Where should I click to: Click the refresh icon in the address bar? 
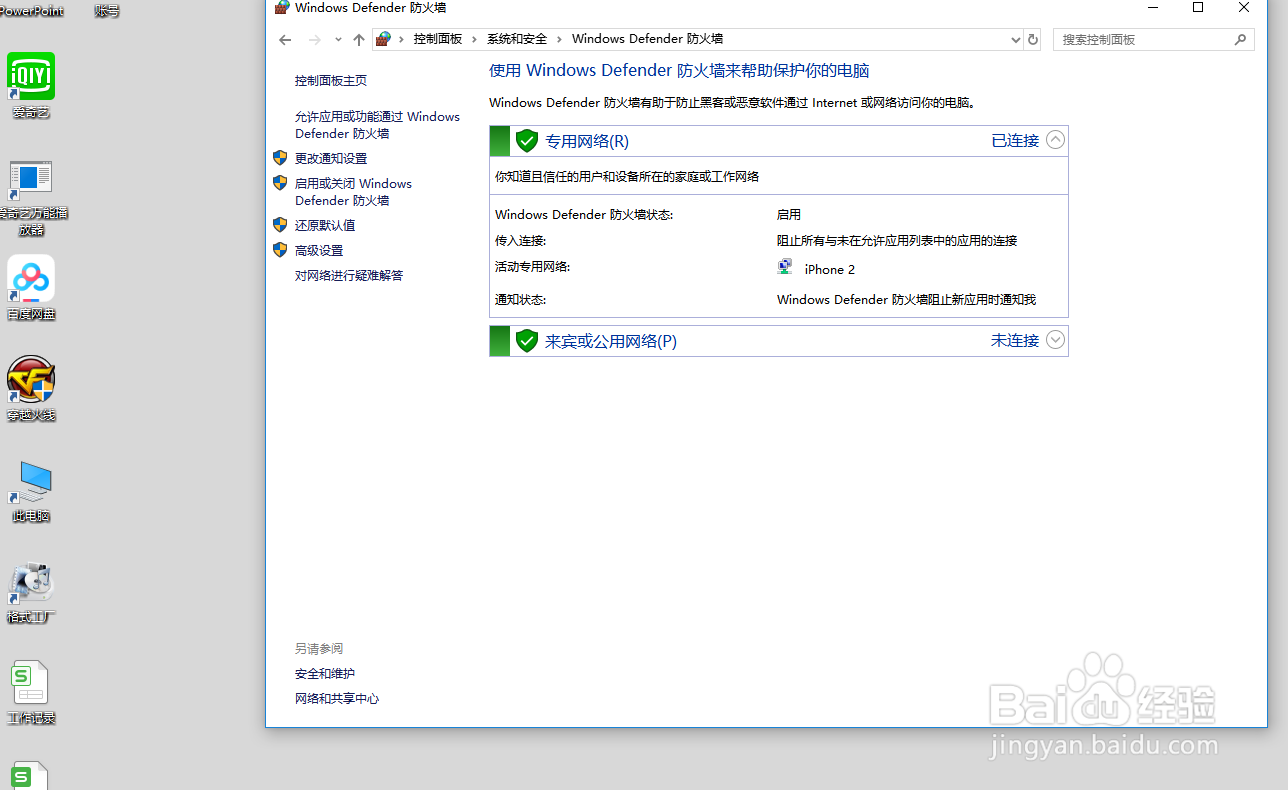[x=1032, y=39]
